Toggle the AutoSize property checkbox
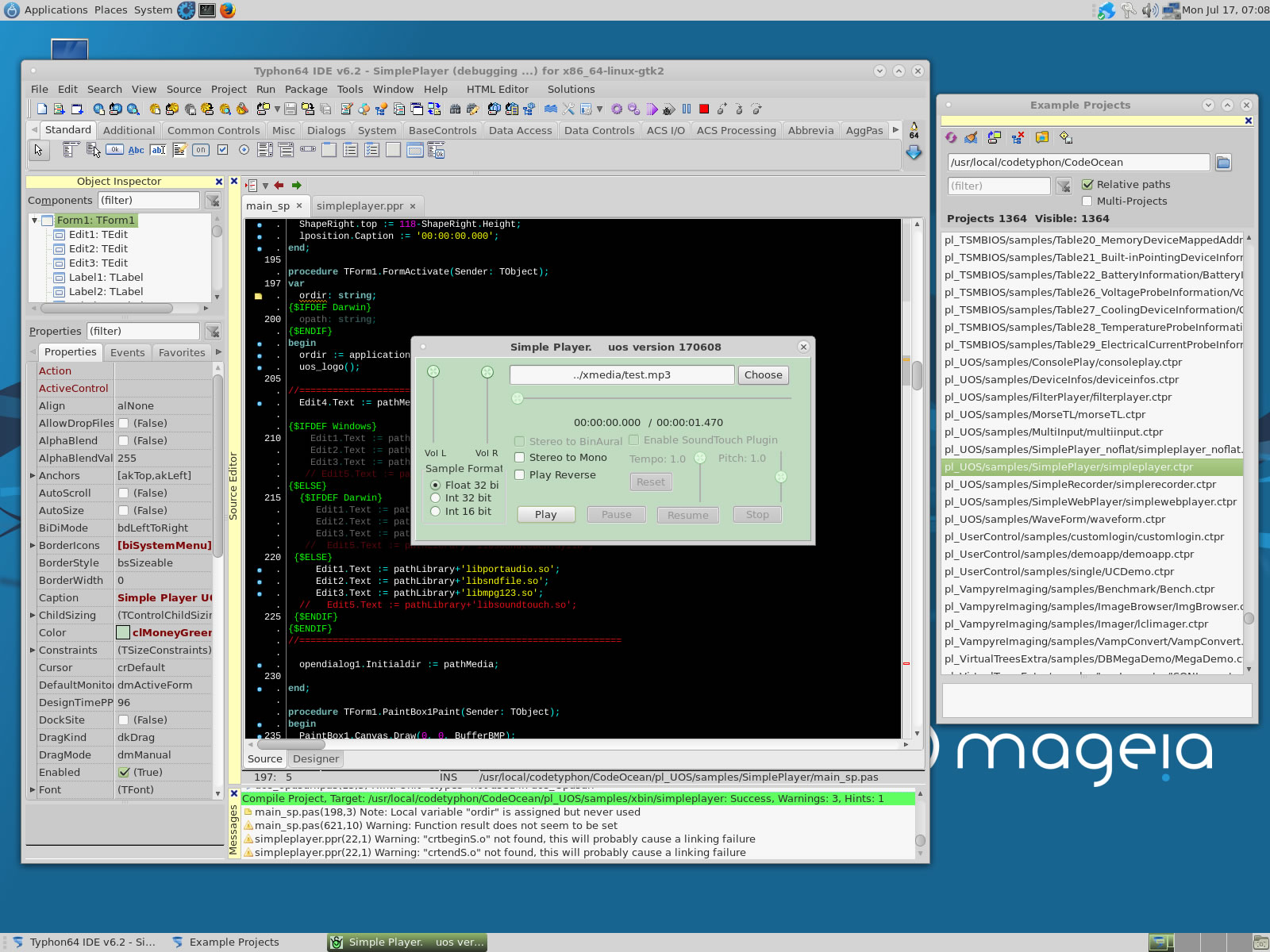The image size is (1270, 952). [124, 511]
